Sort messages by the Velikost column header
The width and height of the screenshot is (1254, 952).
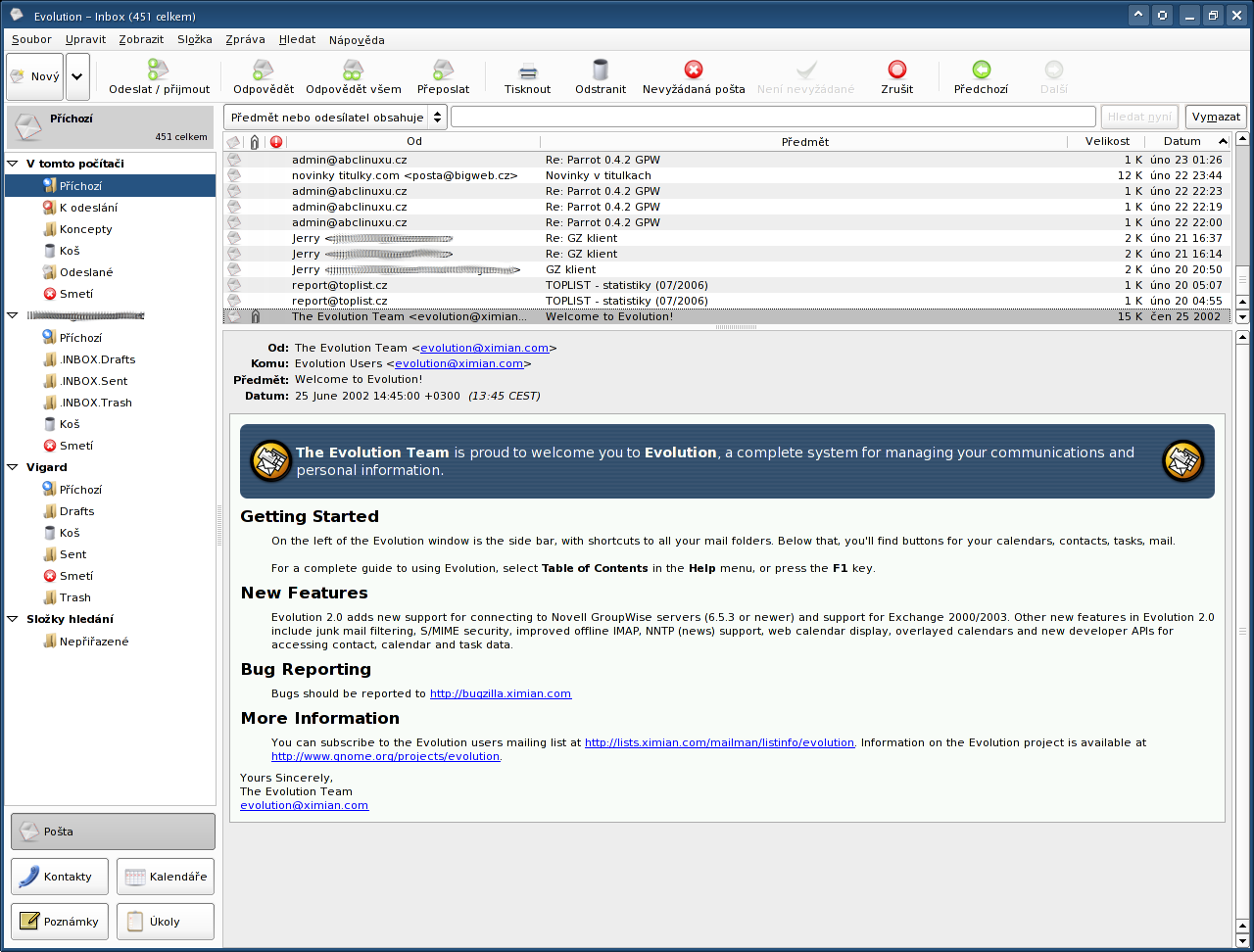click(1107, 142)
